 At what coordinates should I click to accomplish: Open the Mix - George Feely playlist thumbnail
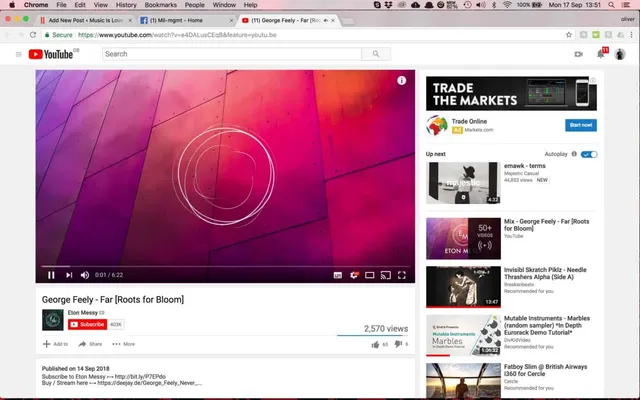click(x=463, y=238)
